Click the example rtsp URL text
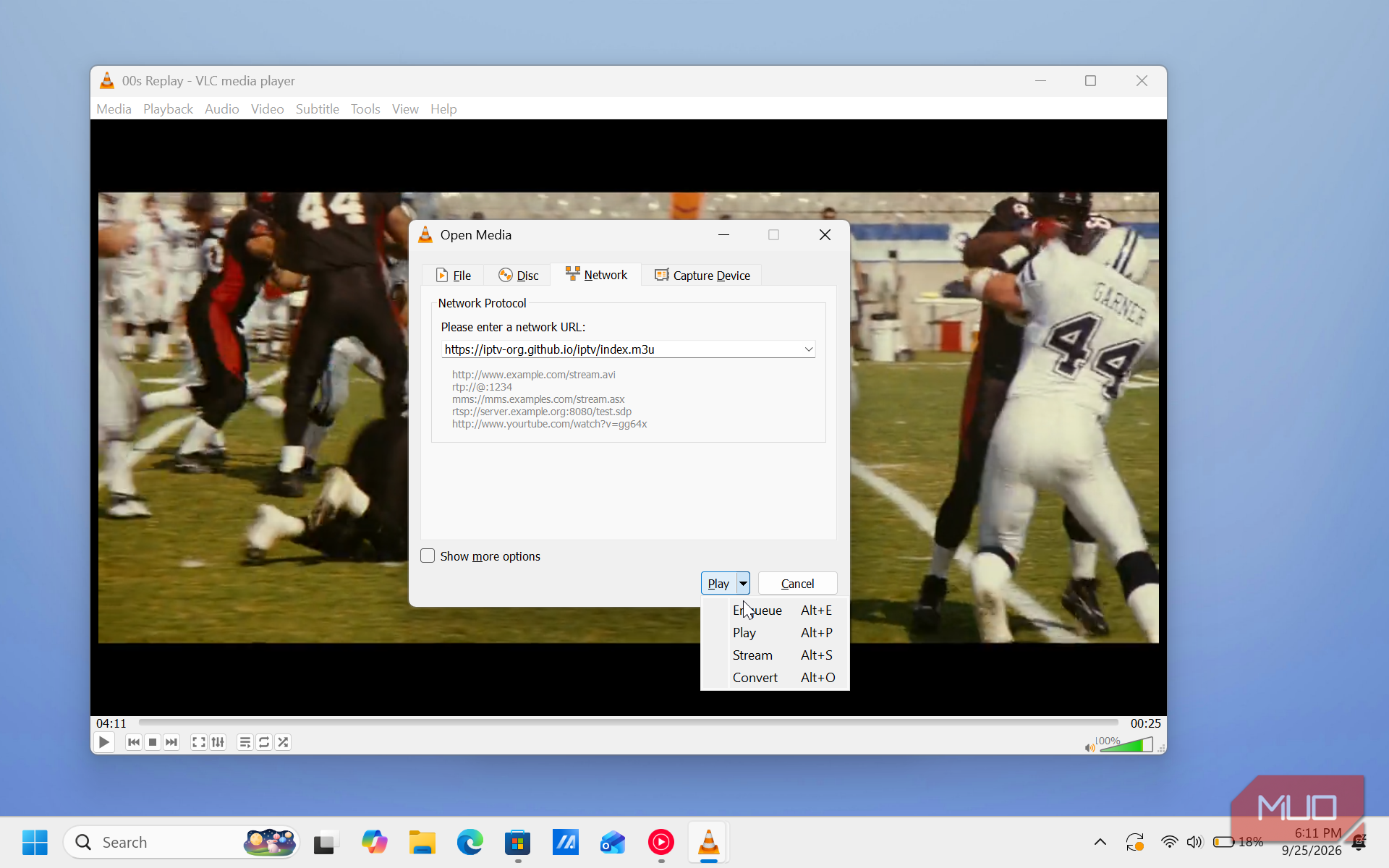 click(x=542, y=412)
